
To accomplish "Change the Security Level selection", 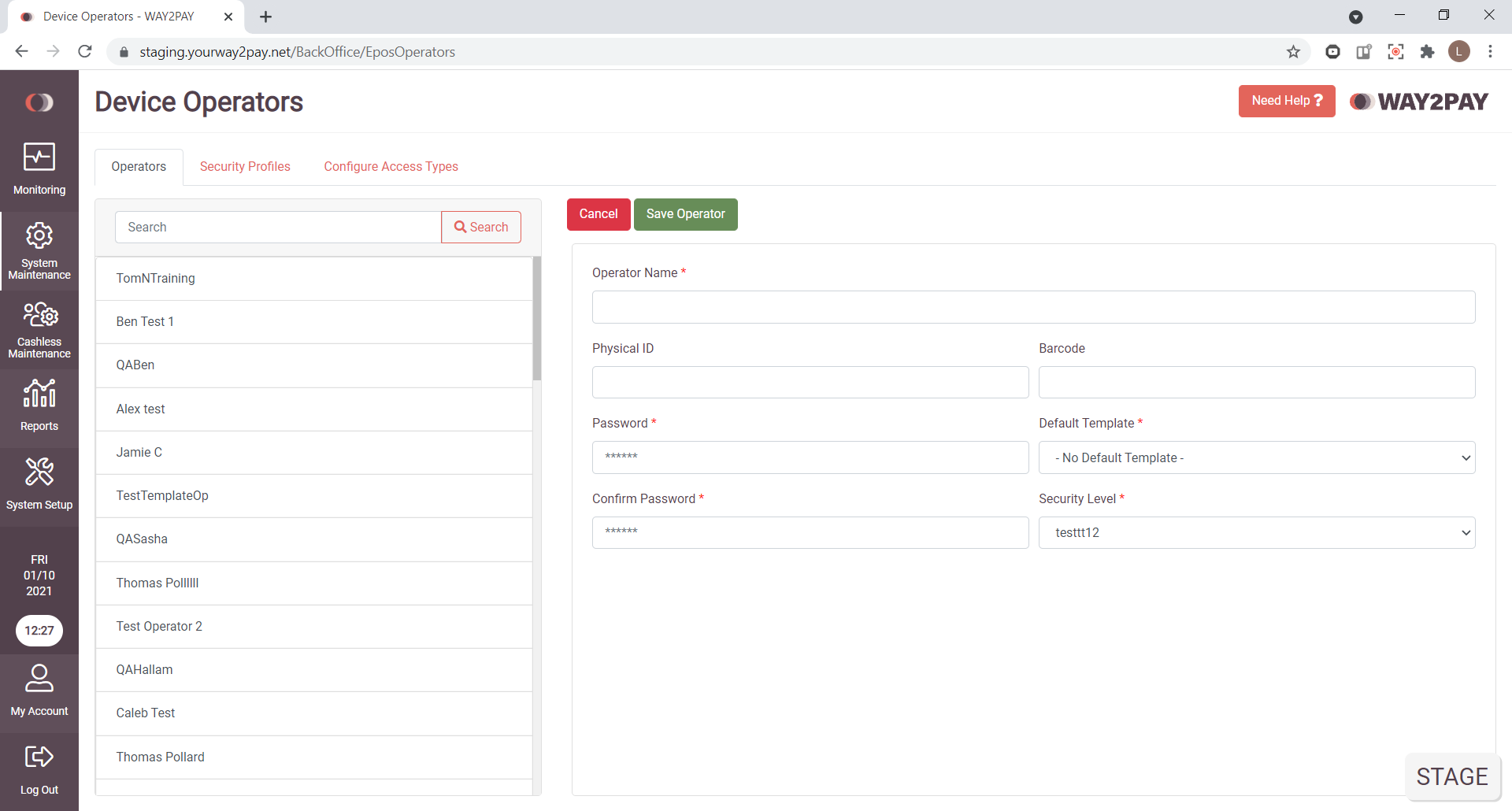I will (x=1256, y=532).
